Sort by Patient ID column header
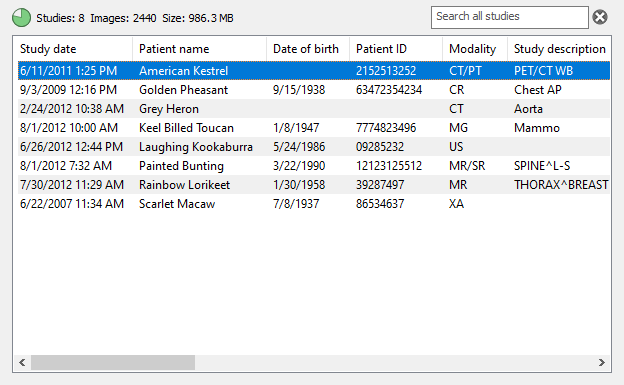Screen dimensions: 624x385 coord(396,49)
